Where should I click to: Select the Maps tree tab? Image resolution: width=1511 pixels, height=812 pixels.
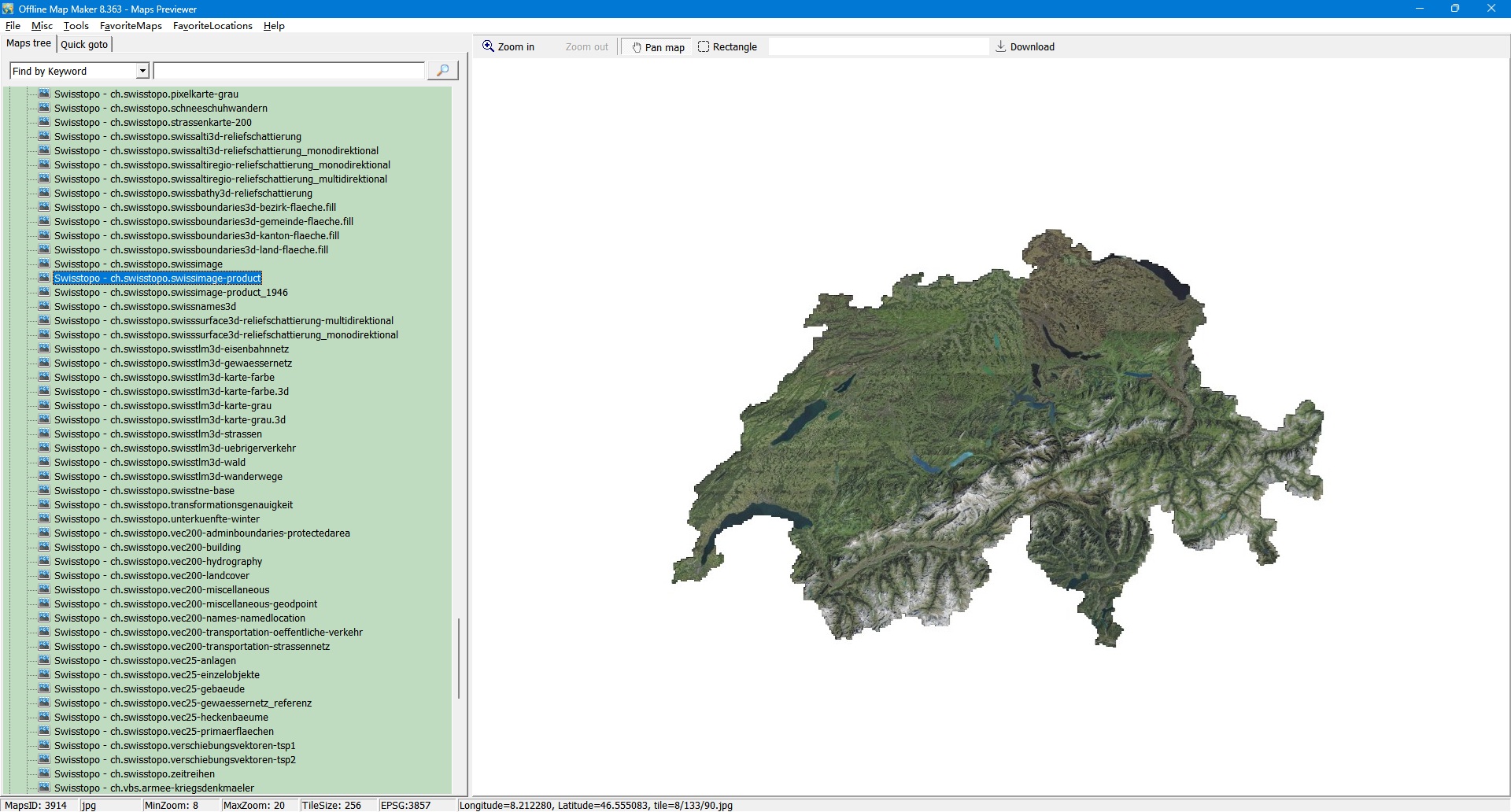[28, 43]
